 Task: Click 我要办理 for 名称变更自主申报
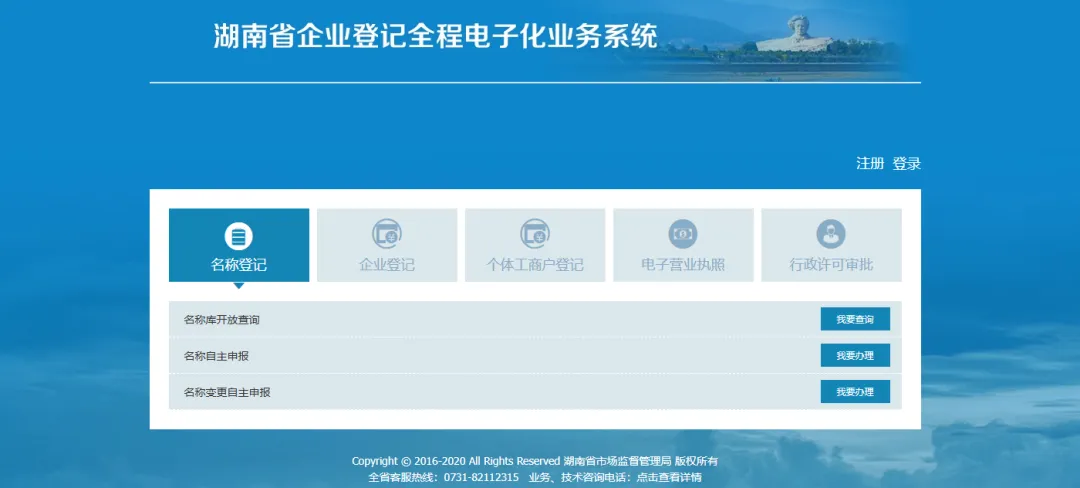point(855,392)
